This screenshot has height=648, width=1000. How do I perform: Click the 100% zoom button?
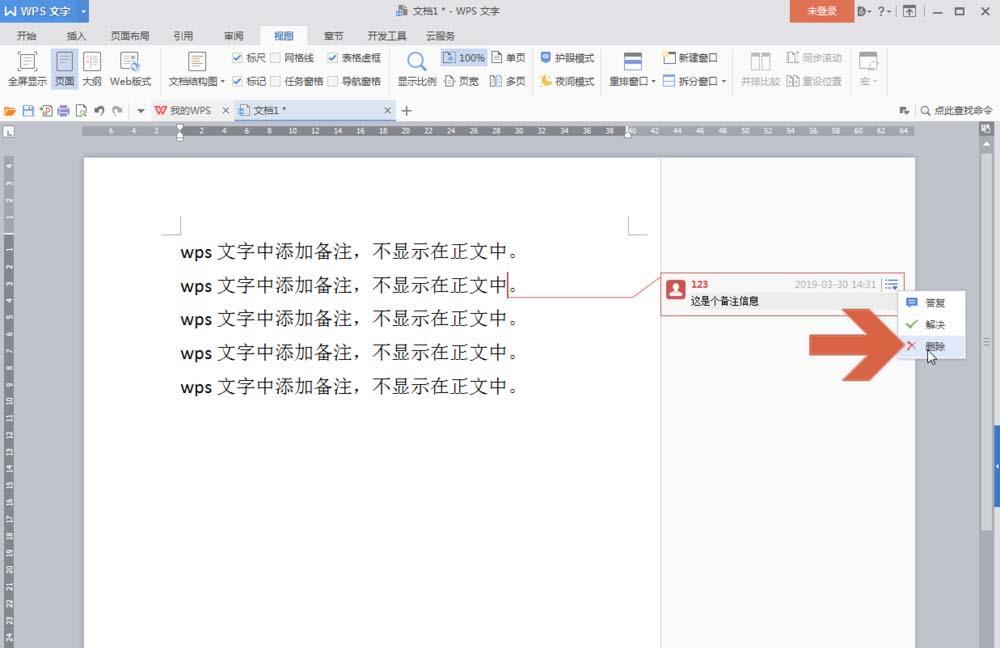tap(464, 58)
